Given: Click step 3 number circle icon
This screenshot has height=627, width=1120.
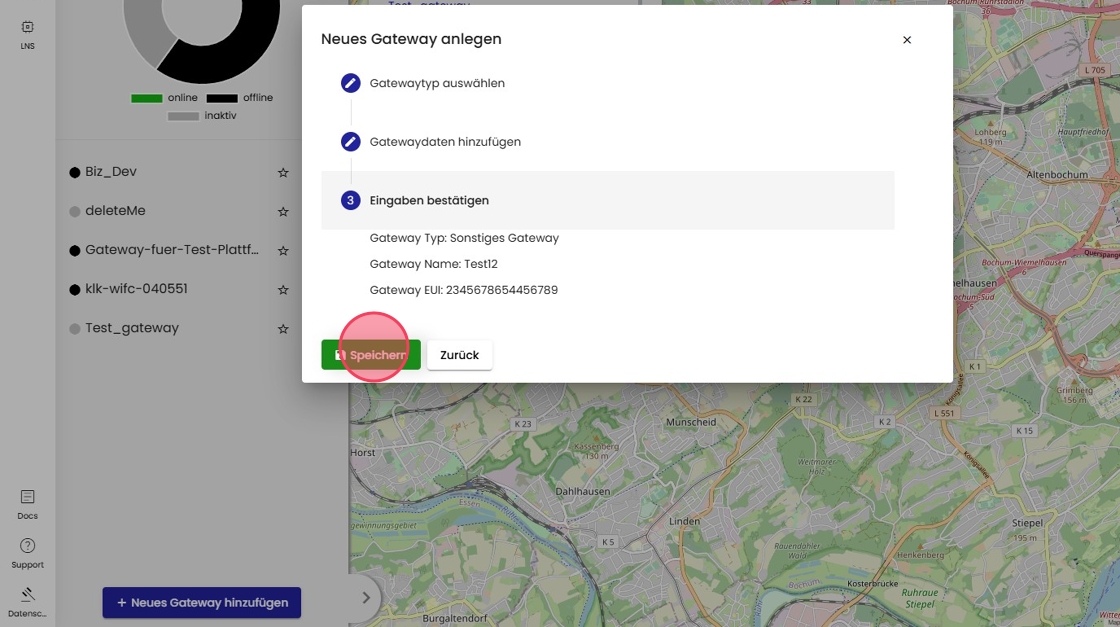Looking at the screenshot, I should [350, 200].
